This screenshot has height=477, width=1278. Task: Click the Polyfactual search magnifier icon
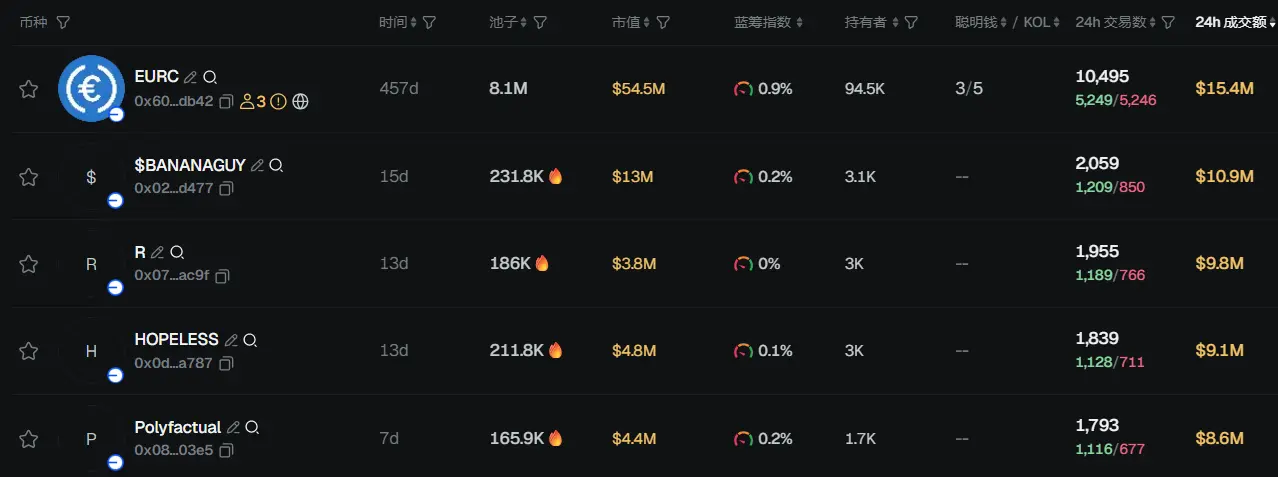[252, 428]
